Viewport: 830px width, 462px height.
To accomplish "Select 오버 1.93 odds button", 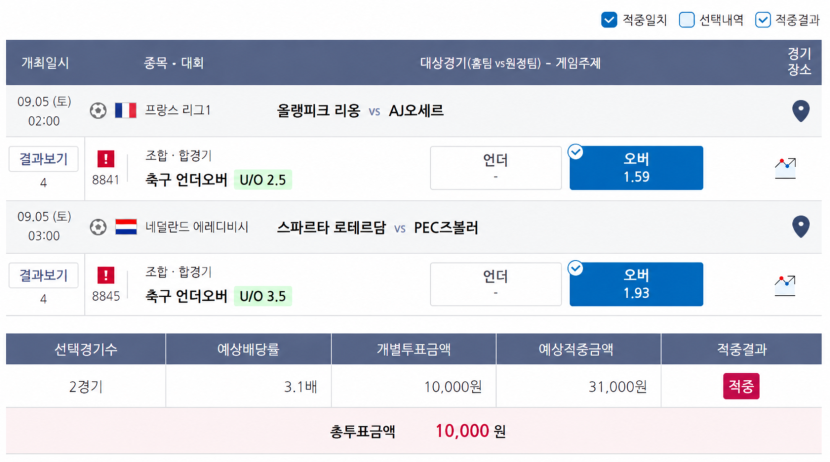I will point(636,284).
